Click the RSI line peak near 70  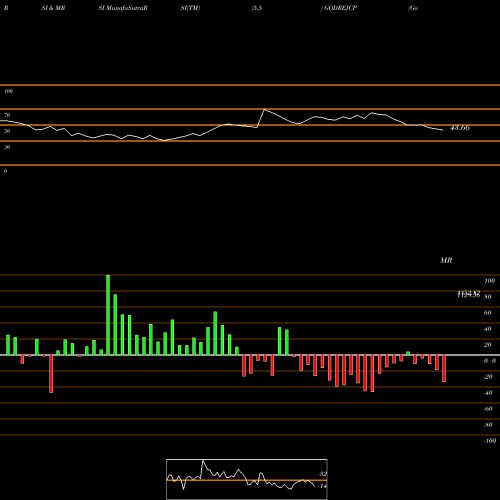[x=264, y=110]
